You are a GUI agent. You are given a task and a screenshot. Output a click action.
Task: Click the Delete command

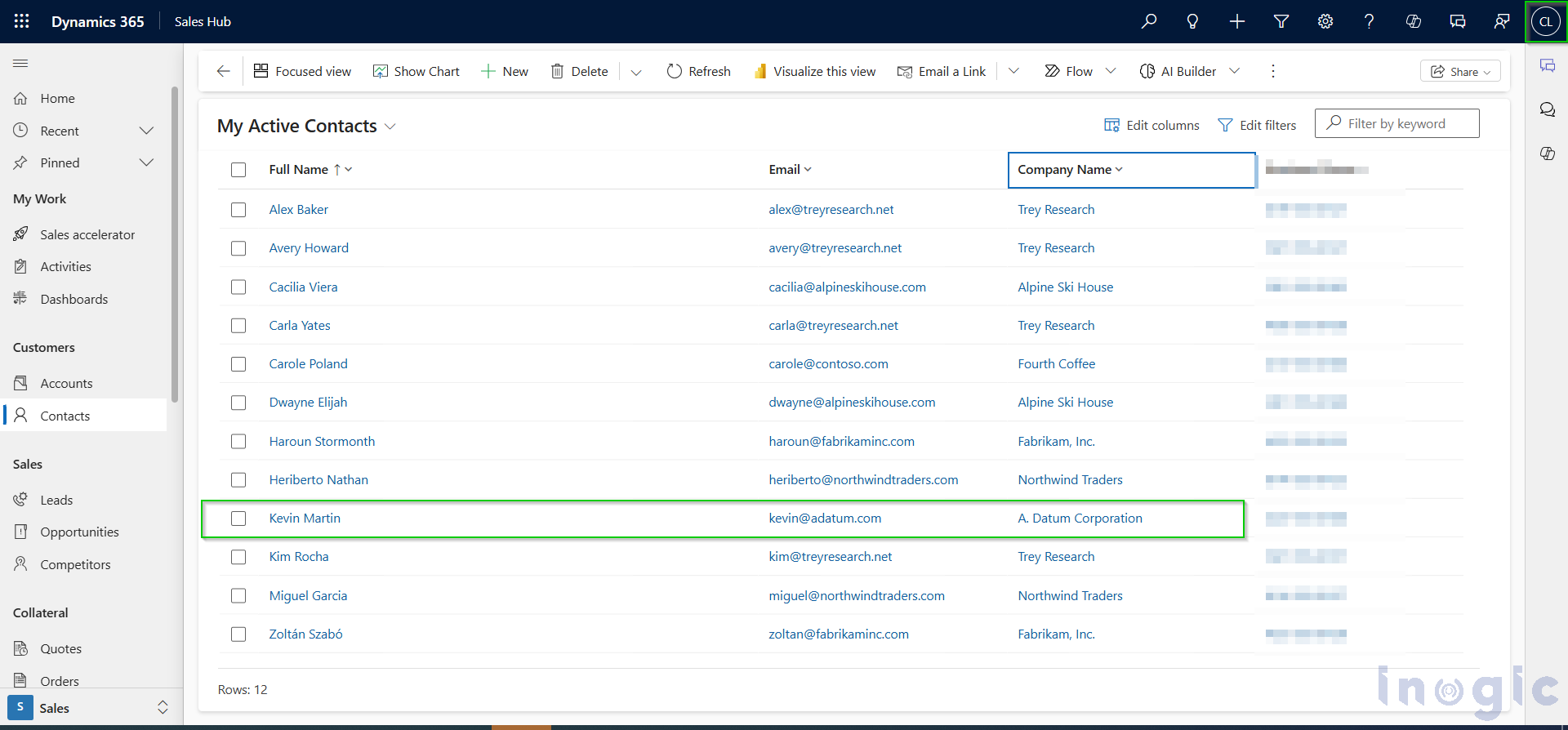coord(580,71)
